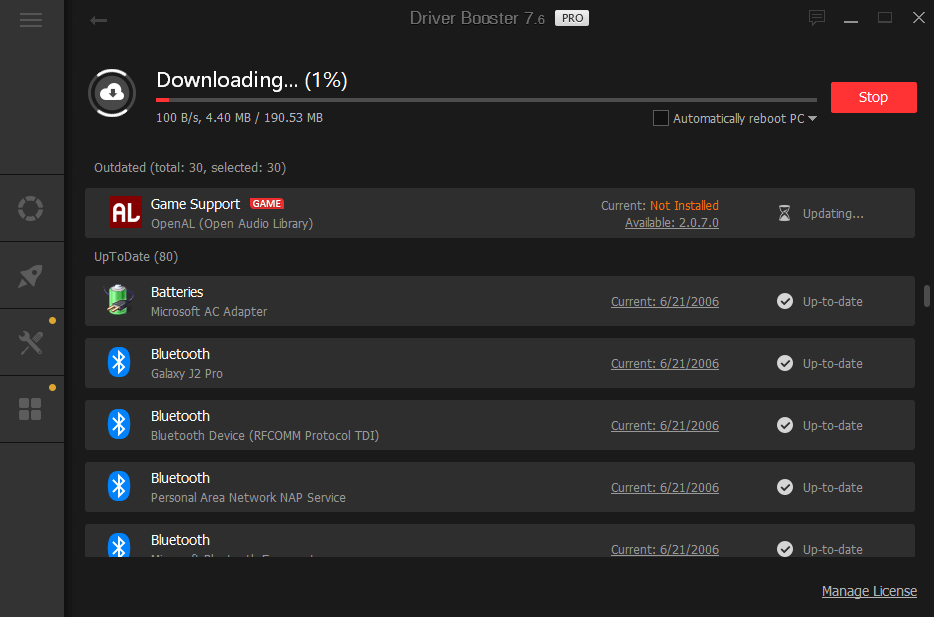Select the Game Support OpenAL row

[499, 213]
